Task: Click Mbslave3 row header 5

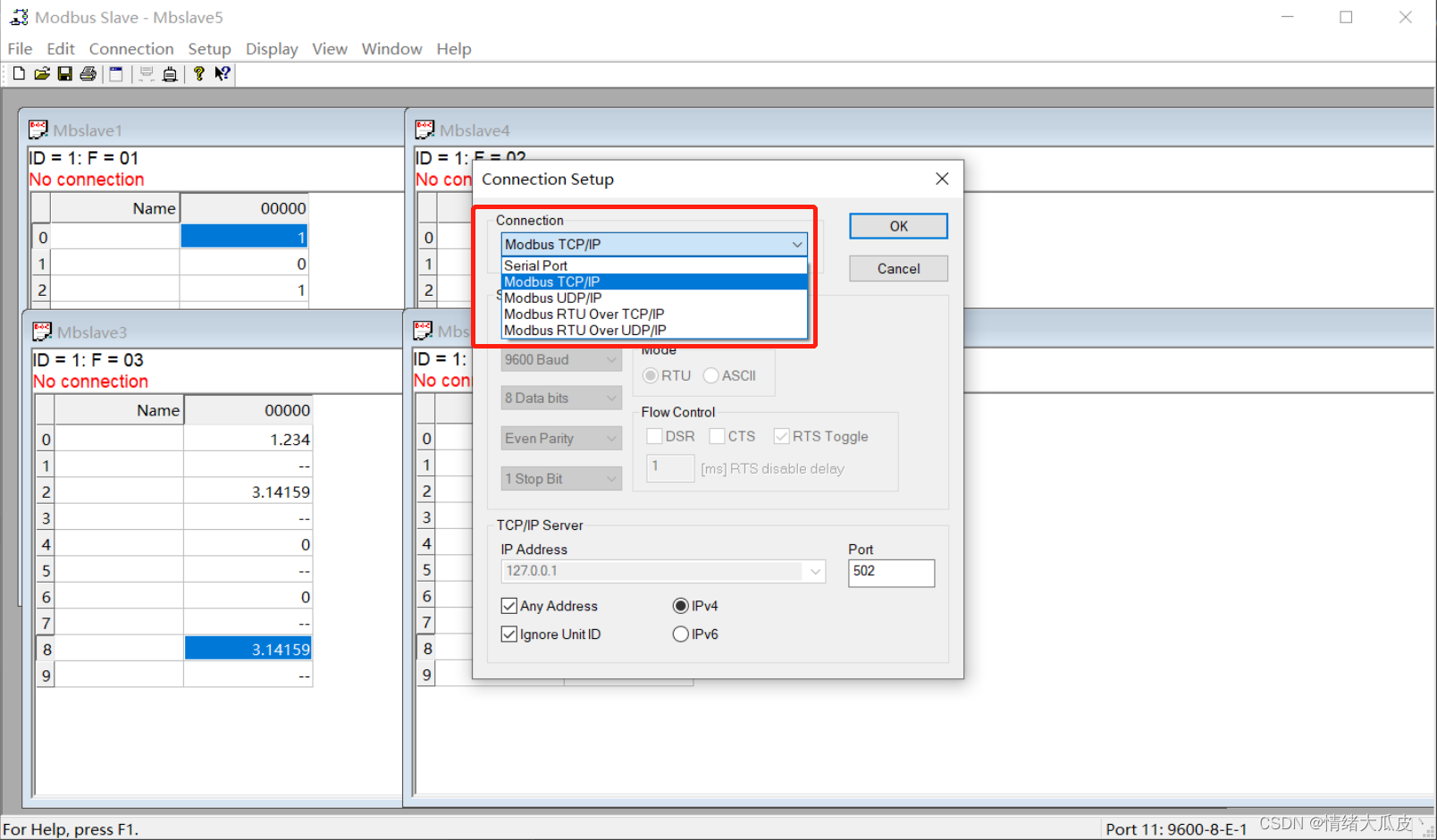Action: pyautogui.click(x=46, y=571)
